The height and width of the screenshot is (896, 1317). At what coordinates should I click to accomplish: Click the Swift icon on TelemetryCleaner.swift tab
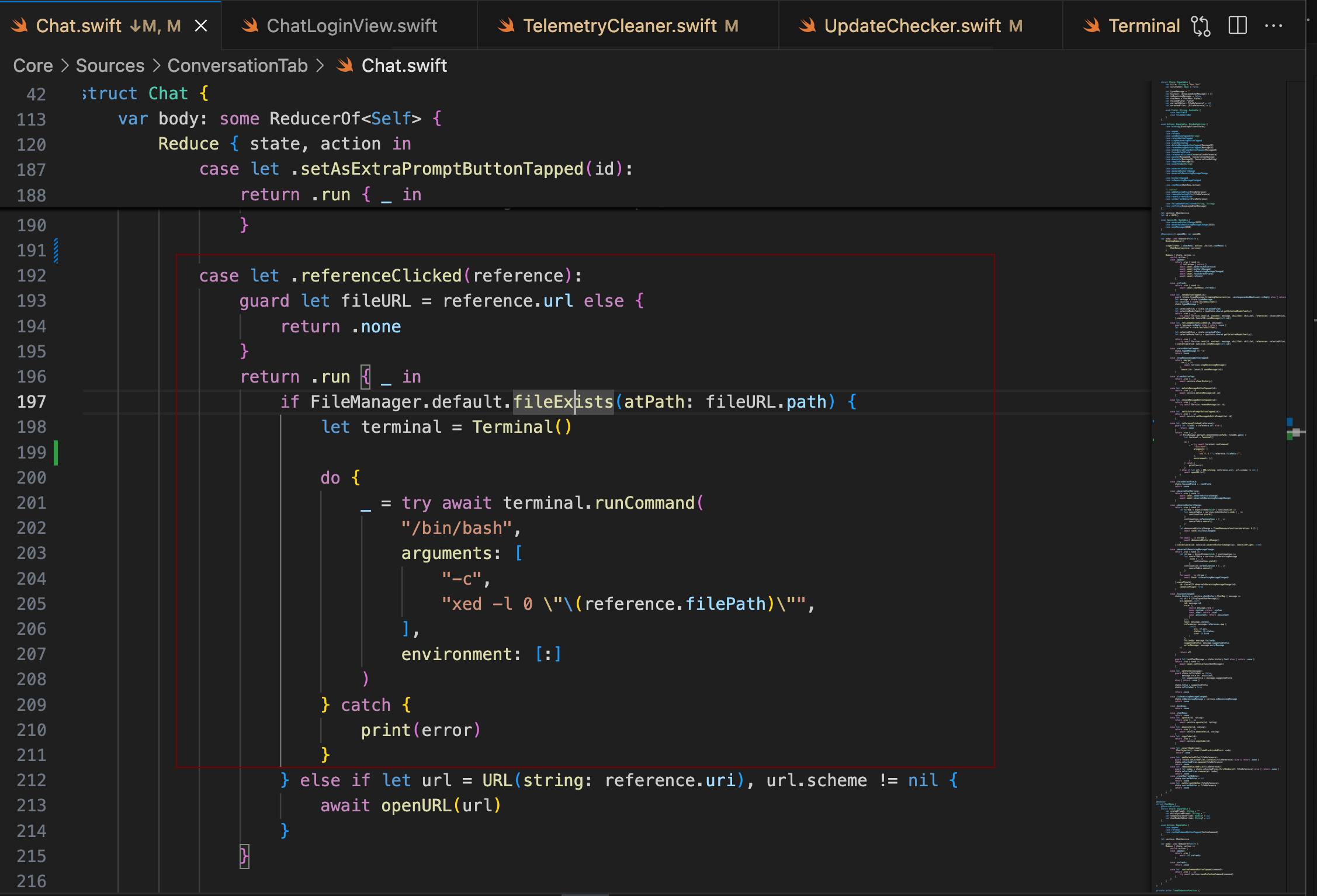click(x=506, y=26)
